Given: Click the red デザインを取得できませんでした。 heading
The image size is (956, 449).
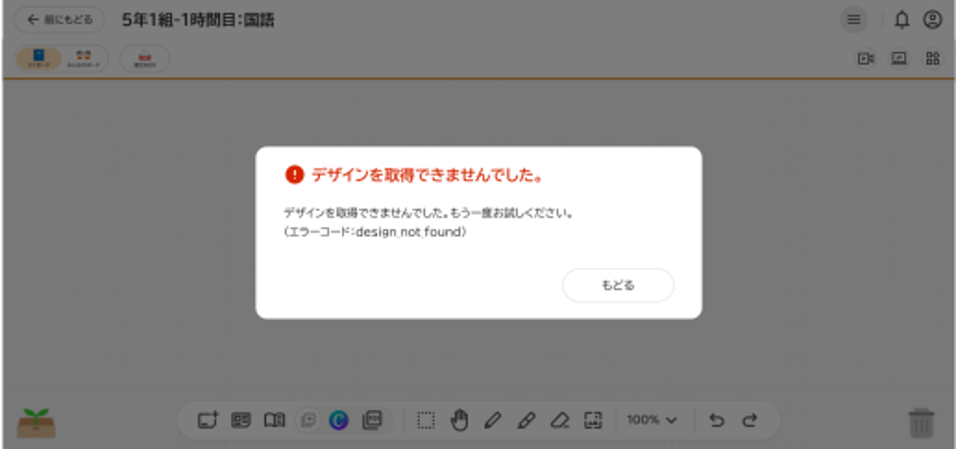Looking at the screenshot, I should (x=427, y=176).
